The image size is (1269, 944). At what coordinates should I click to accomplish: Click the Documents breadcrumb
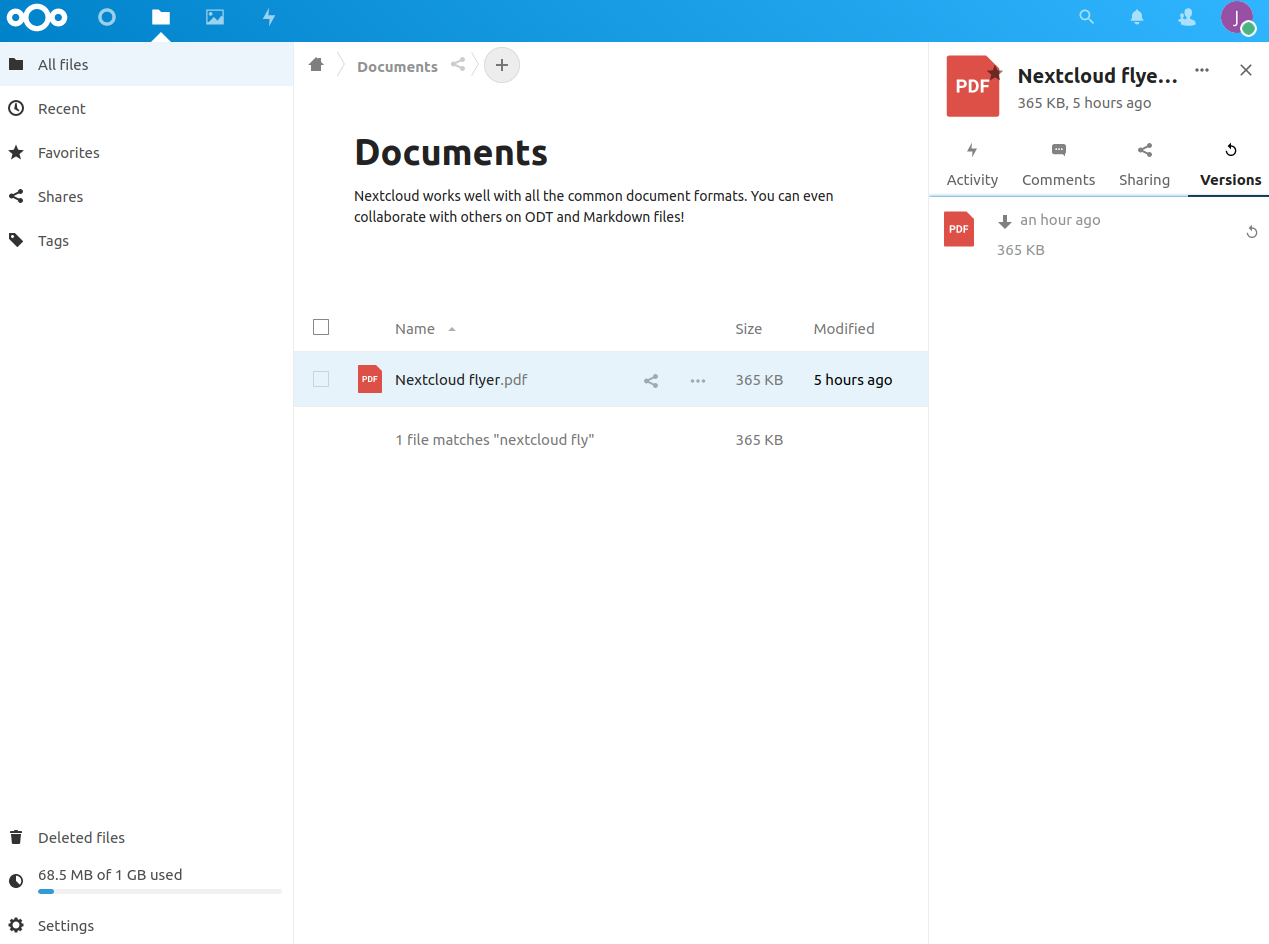click(397, 66)
